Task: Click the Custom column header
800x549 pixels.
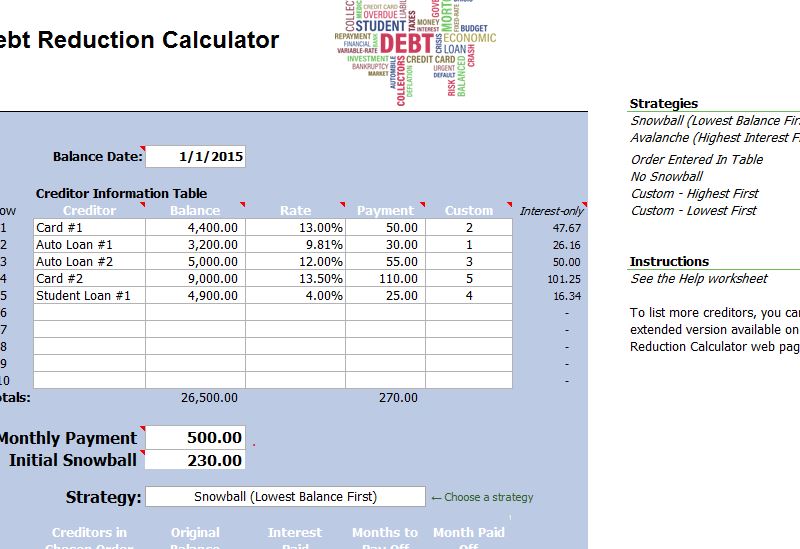Action: (469, 210)
